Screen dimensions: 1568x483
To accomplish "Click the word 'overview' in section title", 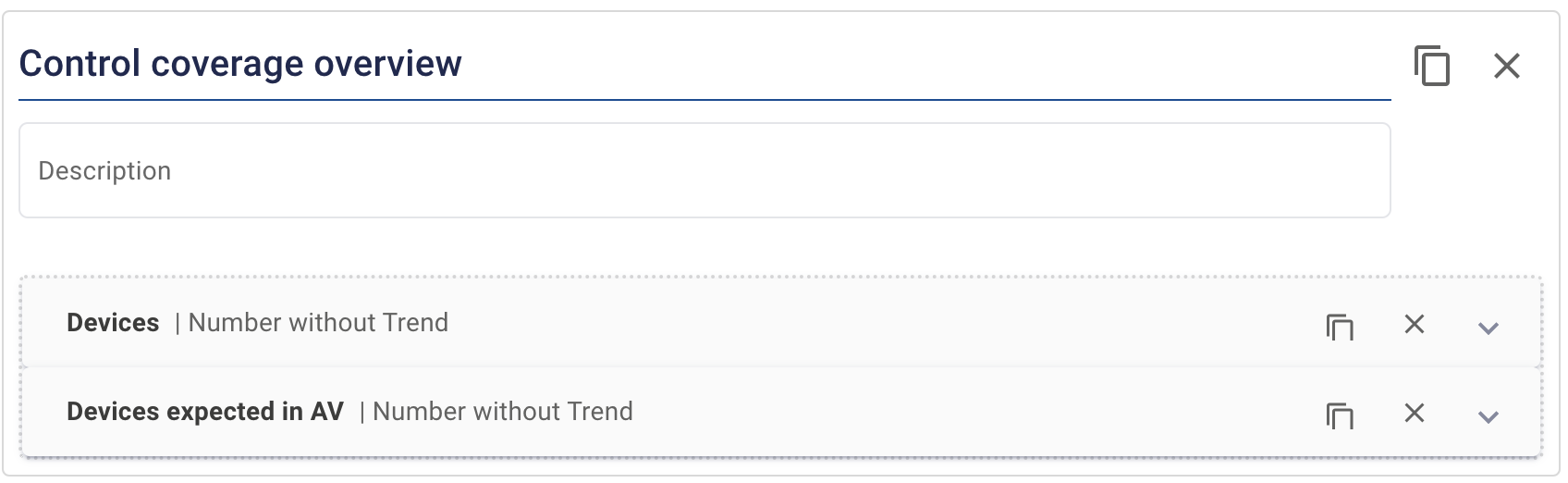I will 387,64.
